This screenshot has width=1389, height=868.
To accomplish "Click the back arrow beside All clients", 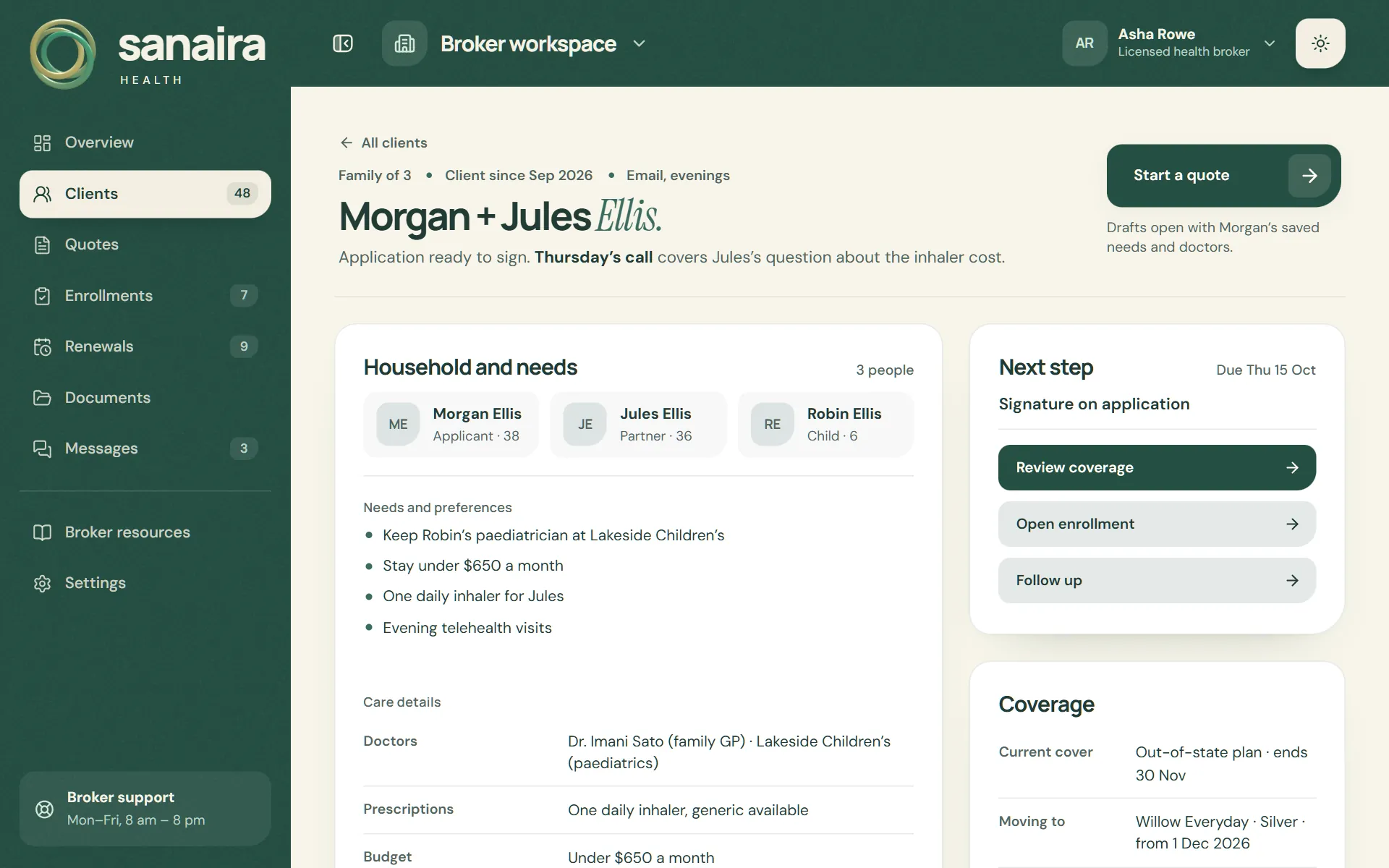I will 347,142.
